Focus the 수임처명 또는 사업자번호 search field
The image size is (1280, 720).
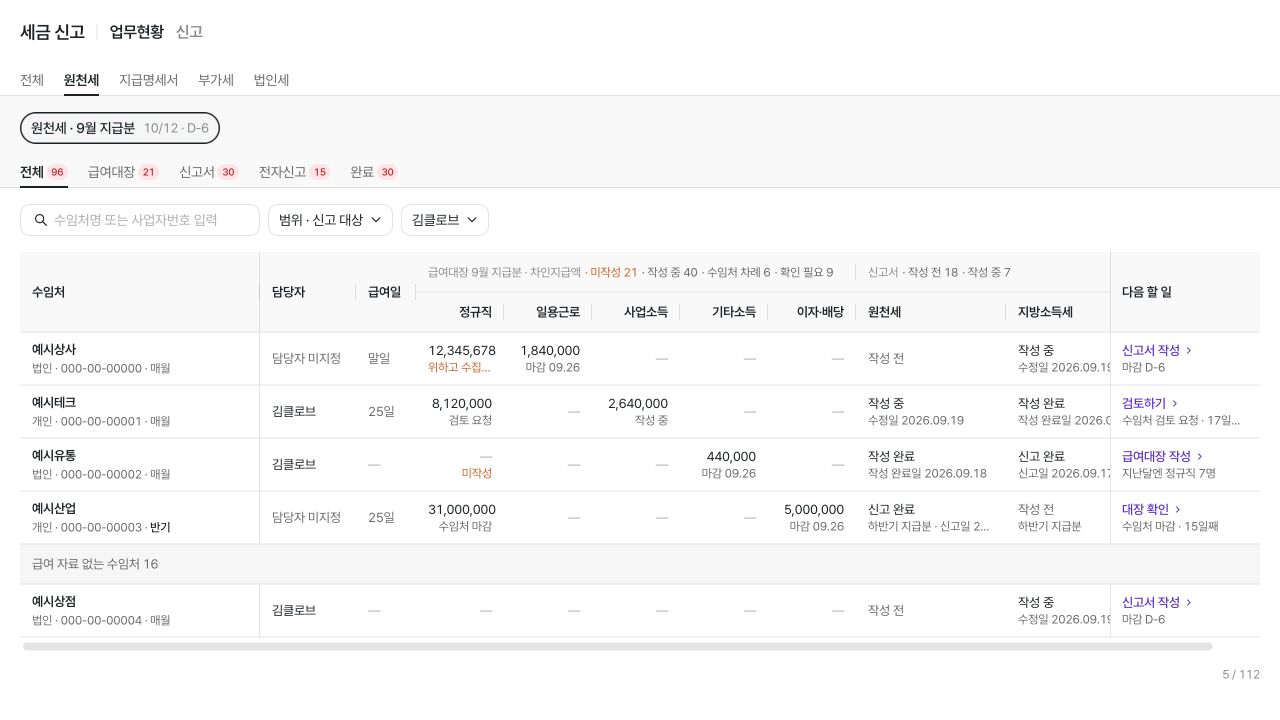[x=140, y=220]
